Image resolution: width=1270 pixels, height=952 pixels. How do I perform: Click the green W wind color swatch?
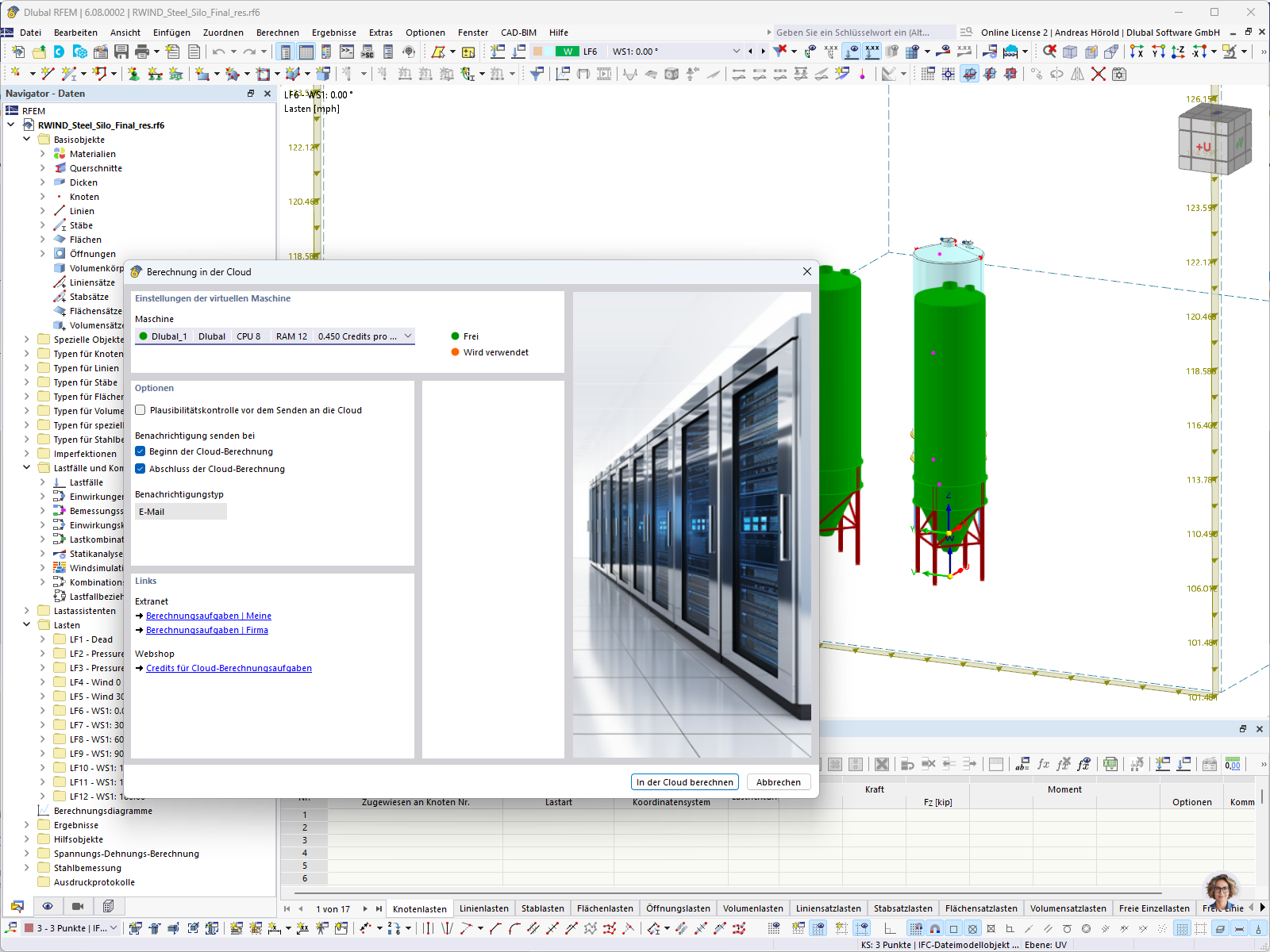[567, 51]
